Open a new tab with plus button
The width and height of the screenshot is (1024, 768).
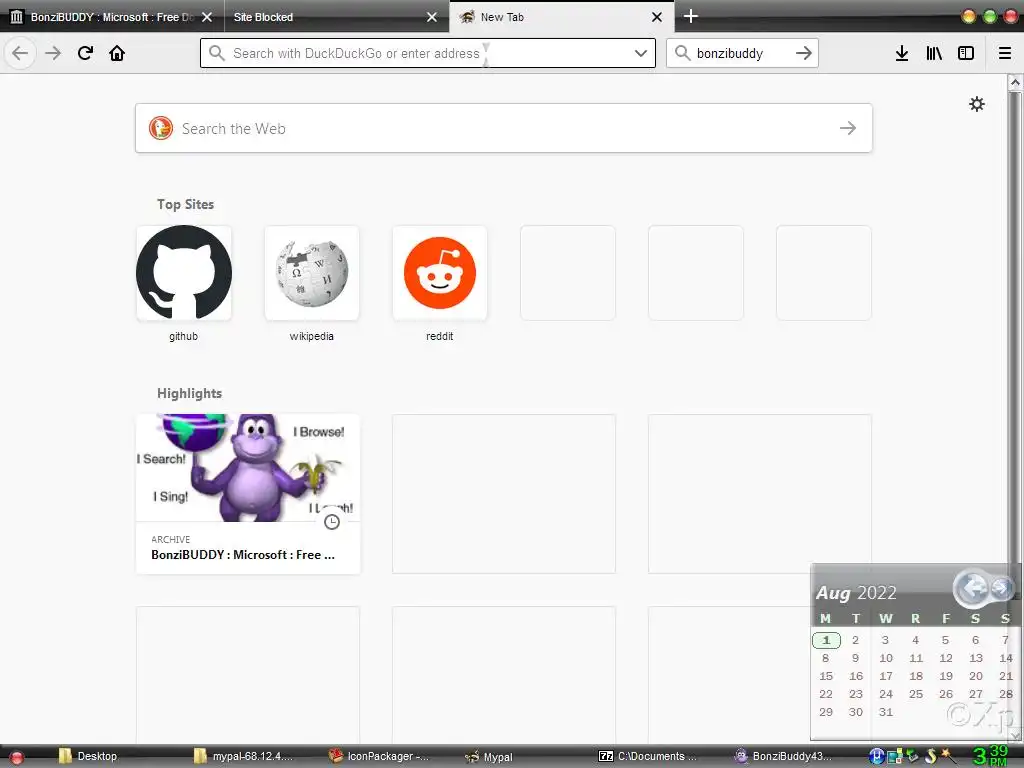point(691,16)
